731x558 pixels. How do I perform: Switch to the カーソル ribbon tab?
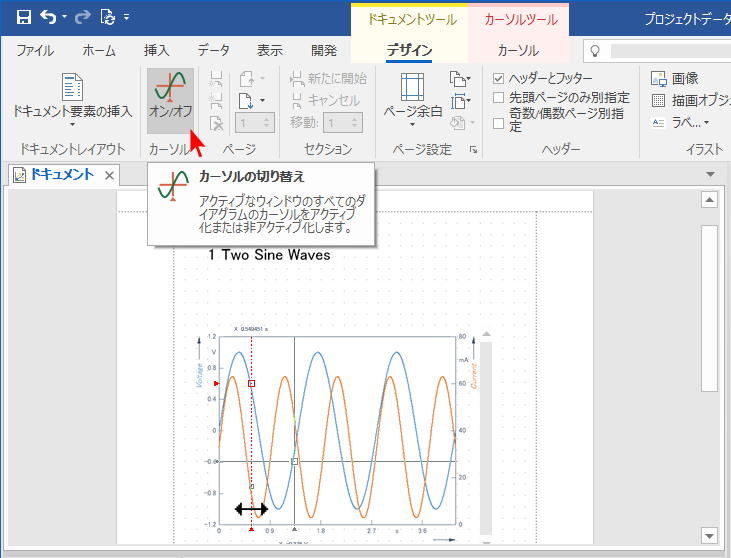tap(518, 50)
